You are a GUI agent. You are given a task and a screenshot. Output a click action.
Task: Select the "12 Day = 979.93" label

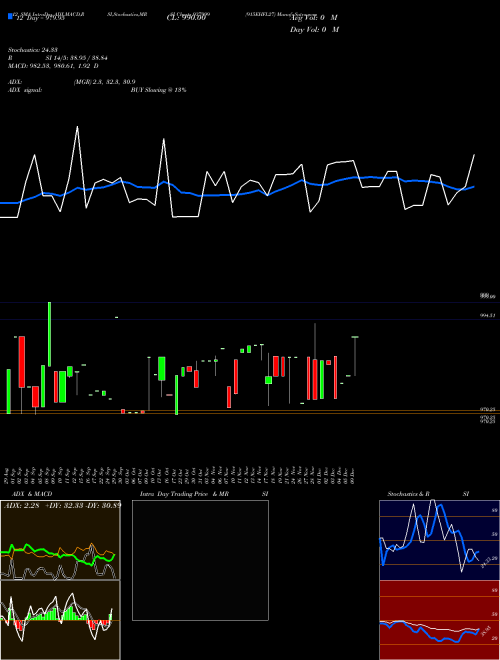(x=40, y=18)
